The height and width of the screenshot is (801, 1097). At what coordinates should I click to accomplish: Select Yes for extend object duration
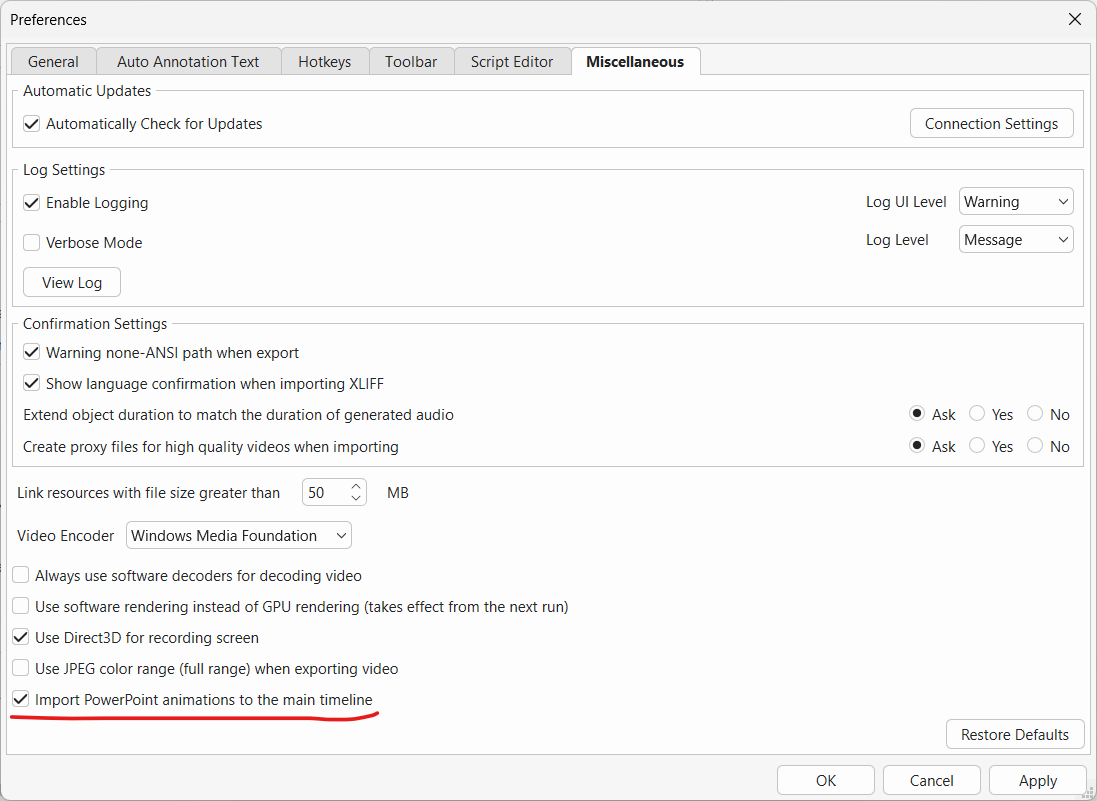point(977,415)
